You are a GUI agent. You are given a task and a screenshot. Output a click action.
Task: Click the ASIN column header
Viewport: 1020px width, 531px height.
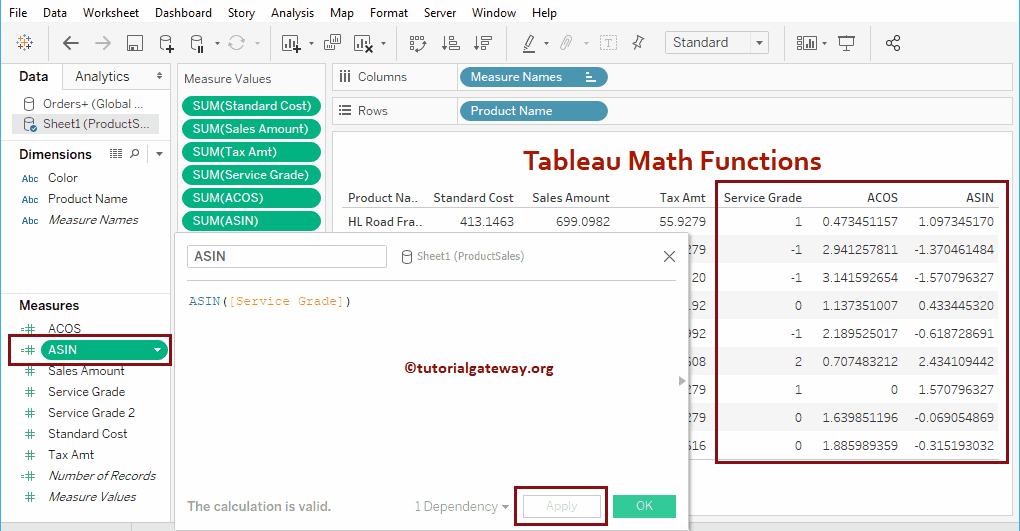980,198
